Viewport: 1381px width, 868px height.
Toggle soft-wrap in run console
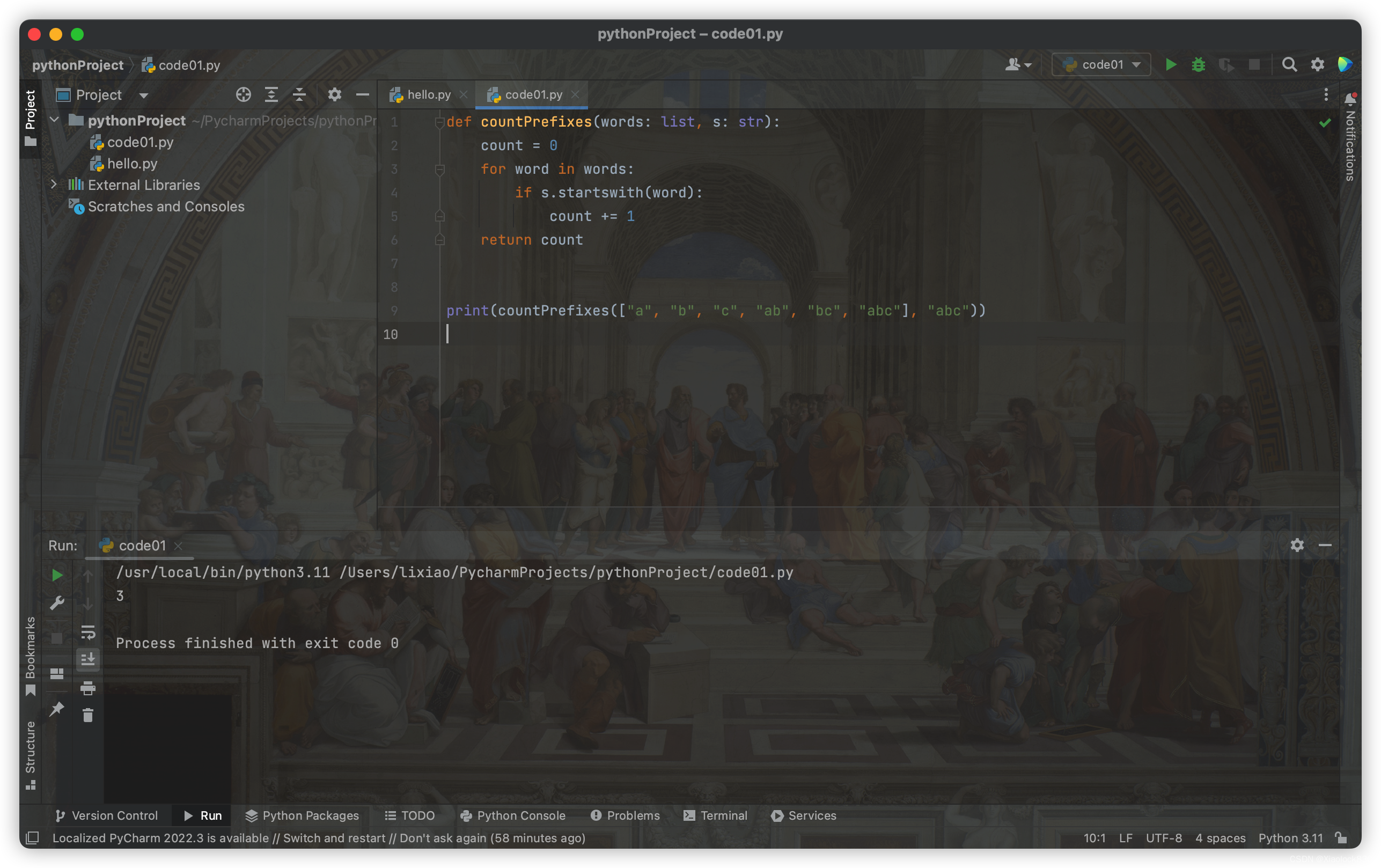pyautogui.click(x=88, y=632)
